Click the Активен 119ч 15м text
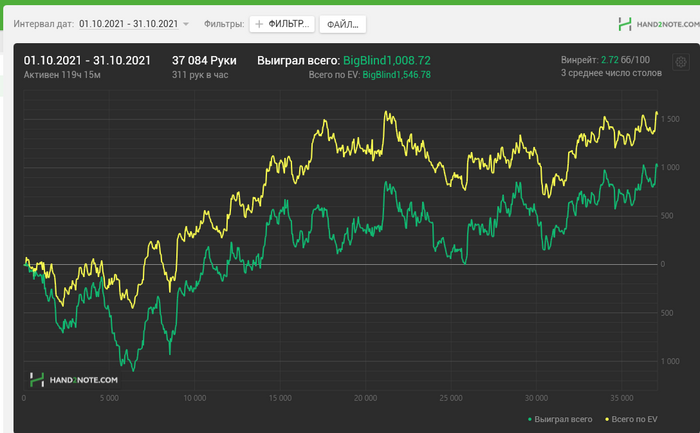This screenshot has height=433, width=700. tap(62, 75)
